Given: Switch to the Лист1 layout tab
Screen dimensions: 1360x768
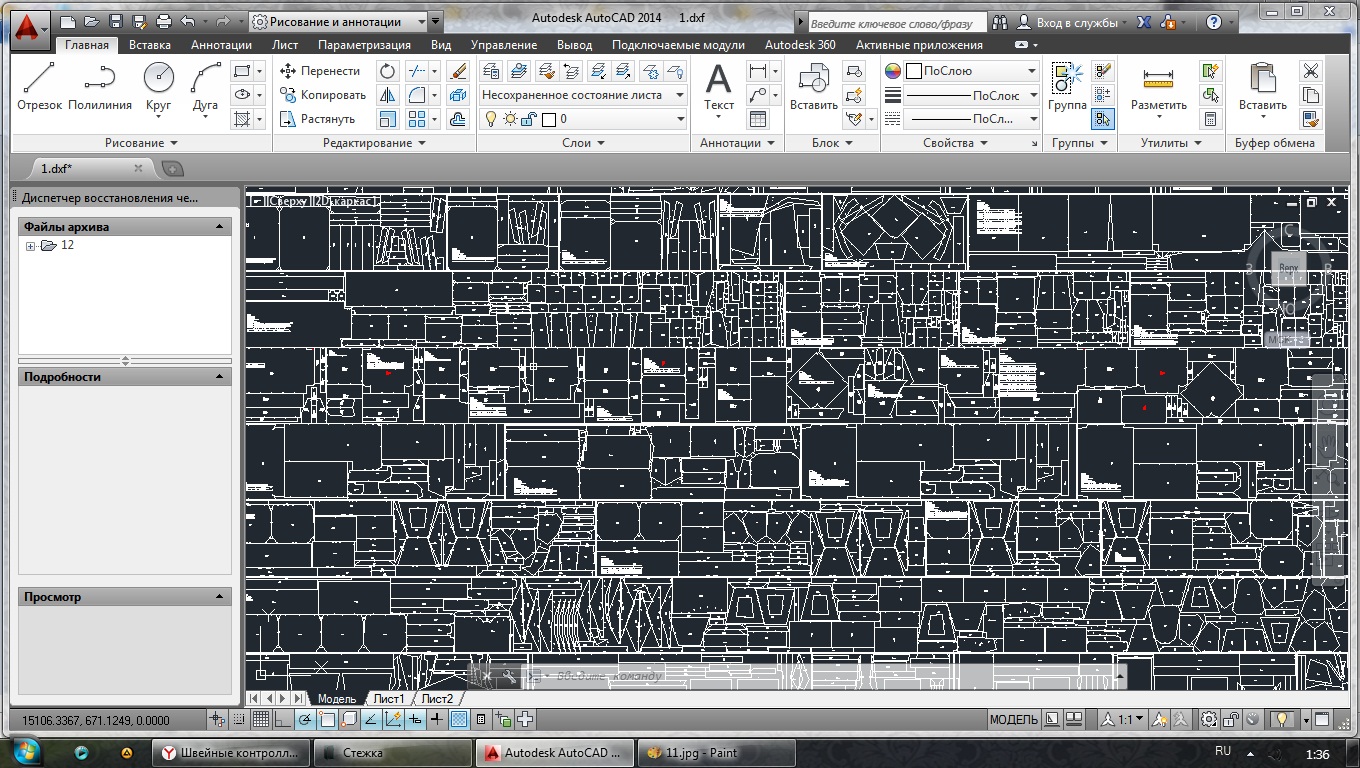Looking at the screenshot, I should (389, 698).
